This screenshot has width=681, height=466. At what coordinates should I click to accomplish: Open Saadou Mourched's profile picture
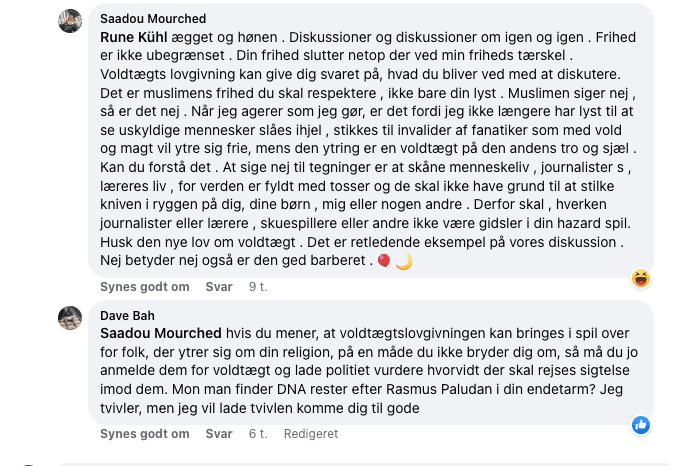70,21
